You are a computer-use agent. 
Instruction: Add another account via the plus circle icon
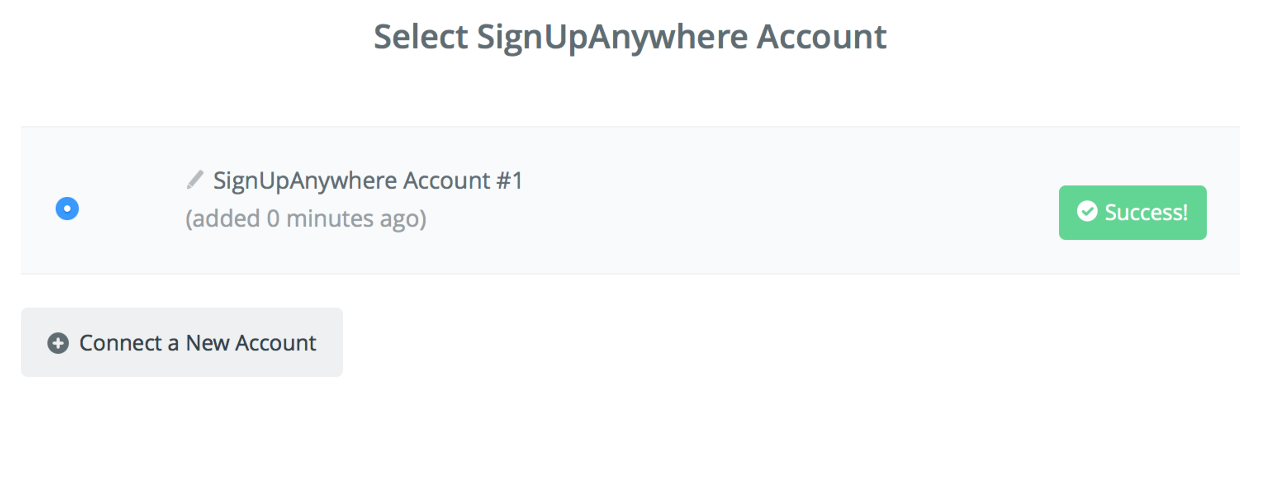point(58,343)
